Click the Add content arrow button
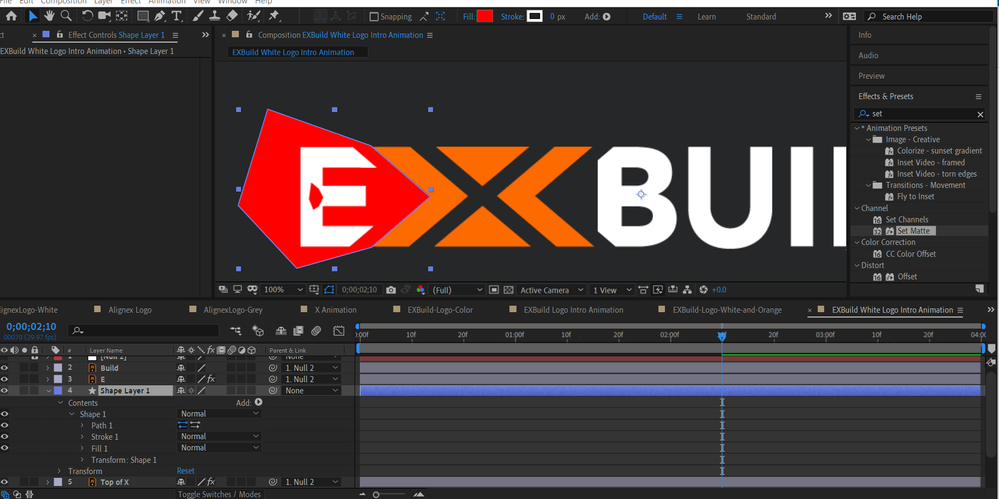999x499 pixels. pyautogui.click(x=258, y=402)
